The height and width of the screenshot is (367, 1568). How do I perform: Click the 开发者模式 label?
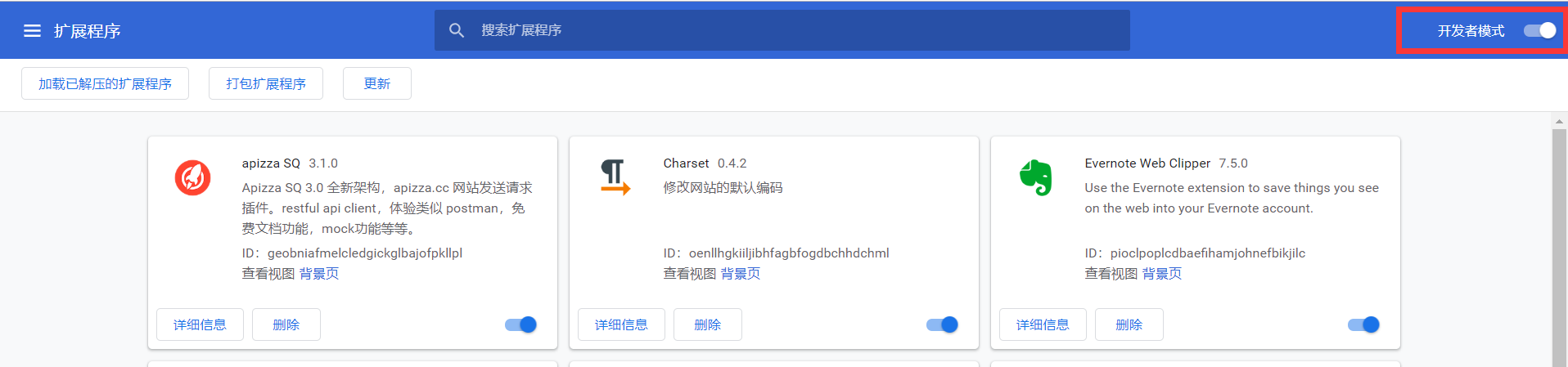pyautogui.click(x=1471, y=31)
